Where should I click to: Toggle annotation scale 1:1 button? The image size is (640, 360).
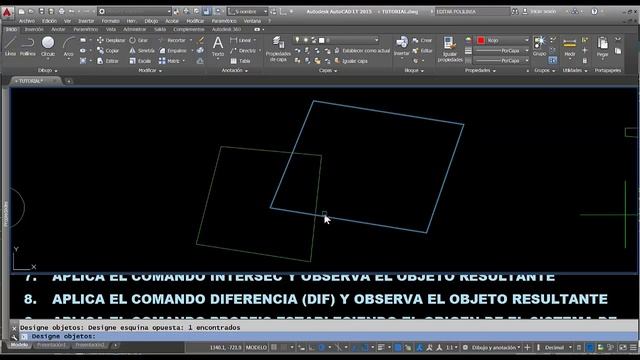450,348
